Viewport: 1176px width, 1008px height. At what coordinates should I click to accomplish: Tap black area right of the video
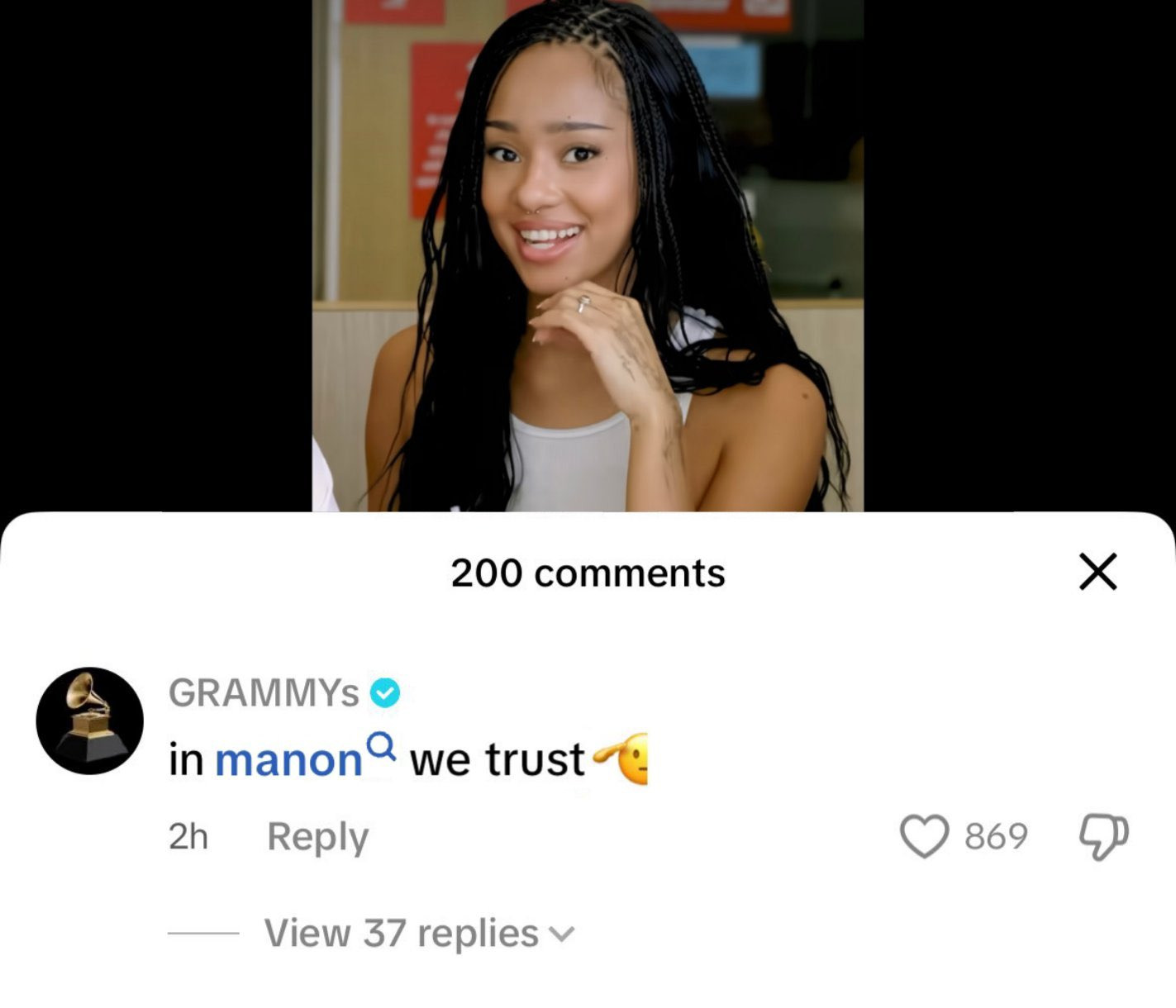pyautogui.click(x=1020, y=256)
